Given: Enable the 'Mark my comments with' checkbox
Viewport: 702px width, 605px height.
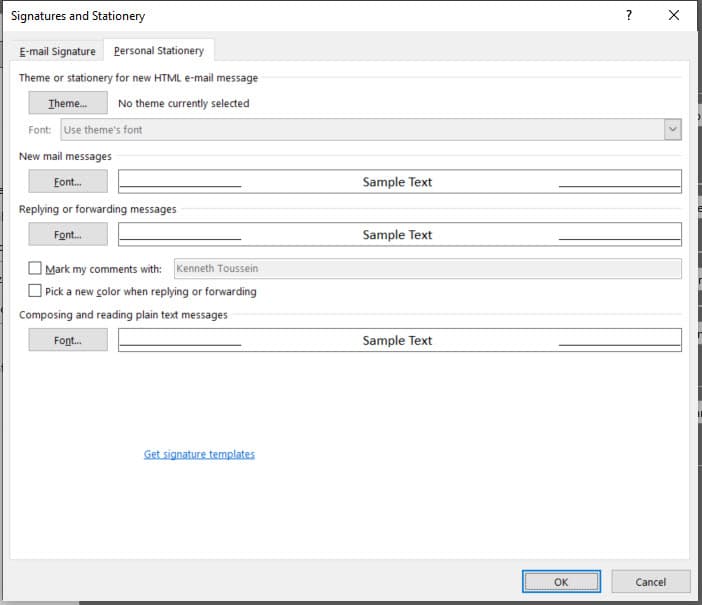Looking at the screenshot, I should click(x=36, y=269).
